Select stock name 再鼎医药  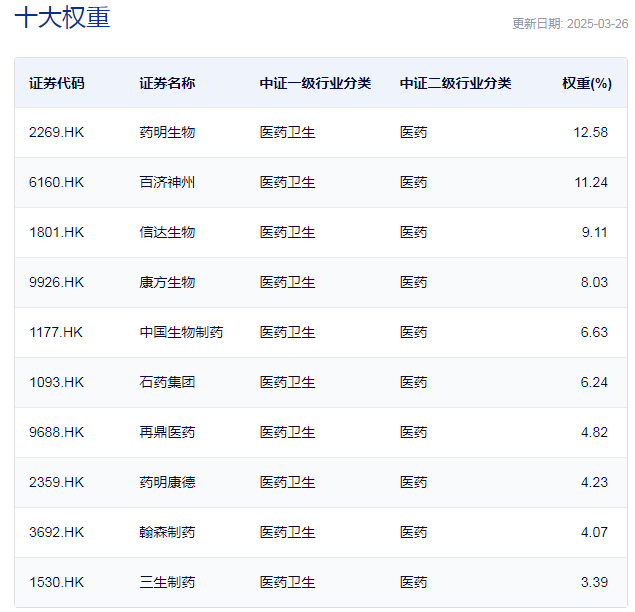pos(167,432)
